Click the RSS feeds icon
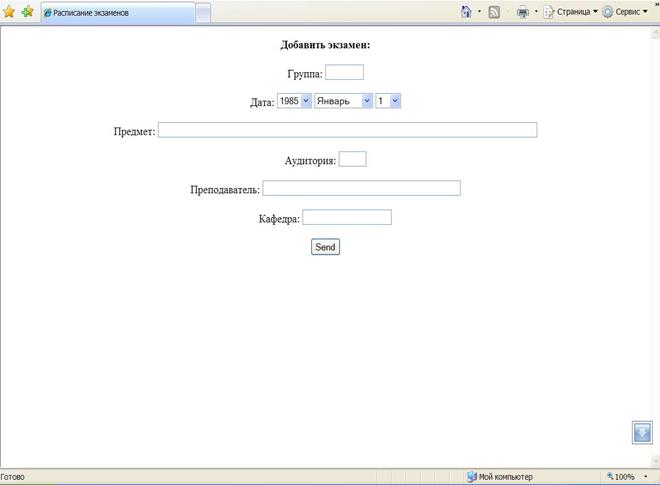660x485 pixels. pos(494,12)
